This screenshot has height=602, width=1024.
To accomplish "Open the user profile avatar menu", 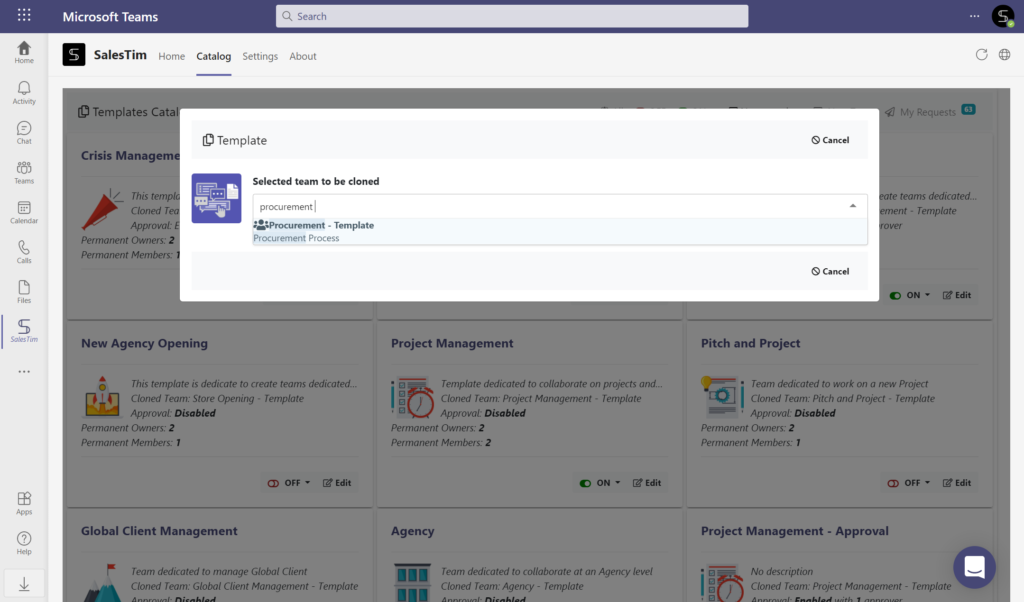I will (x=1002, y=16).
